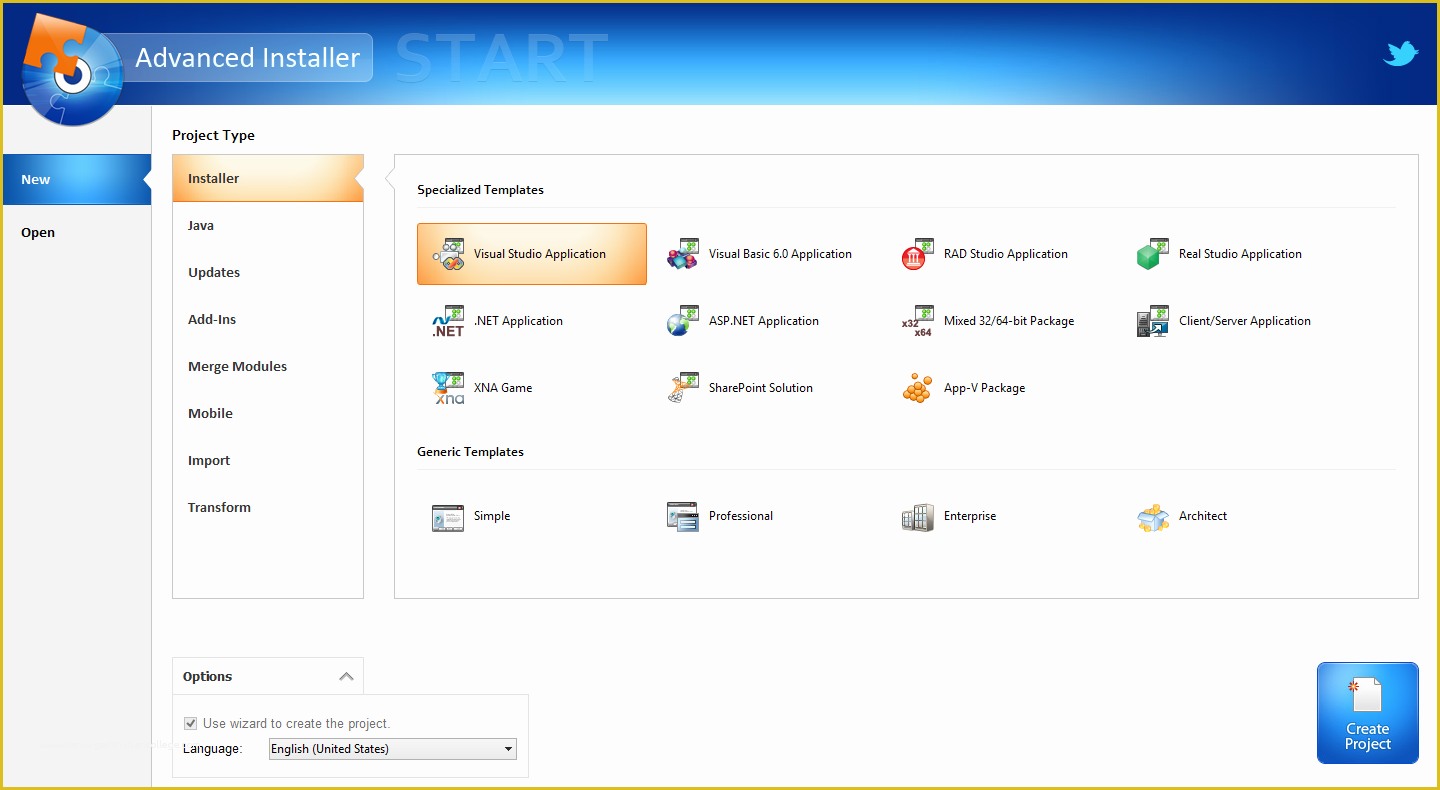
Task: Switch to the Open tab
Action: pyautogui.click(x=77, y=233)
